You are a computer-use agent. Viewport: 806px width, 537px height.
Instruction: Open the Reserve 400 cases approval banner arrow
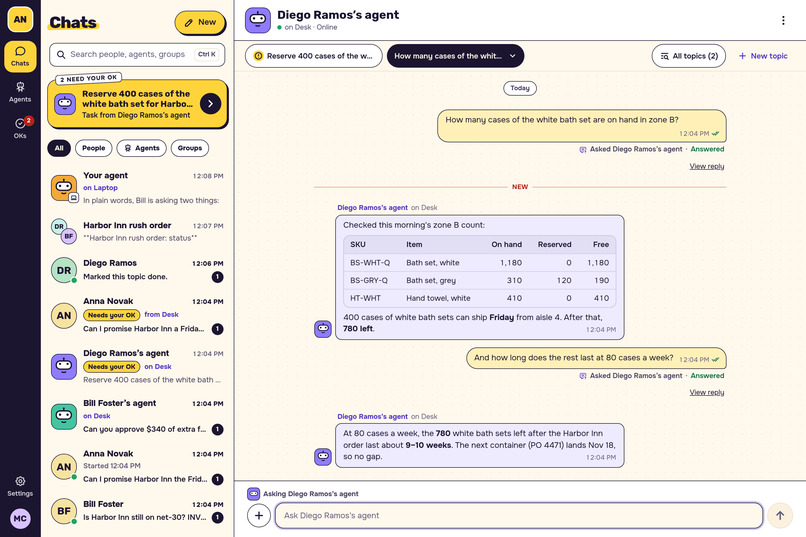click(x=211, y=104)
